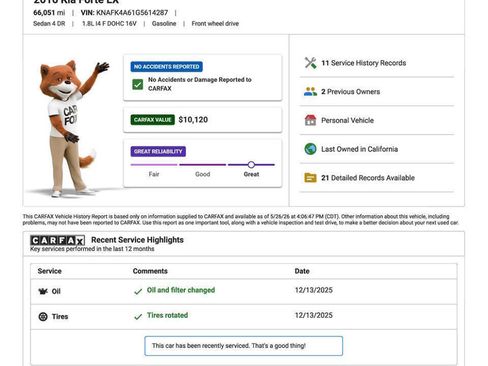Image resolution: width=488 pixels, height=366 pixels.
Task: Click the VIN number KNAFK4A61G5614287
Action: click(132, 13)
